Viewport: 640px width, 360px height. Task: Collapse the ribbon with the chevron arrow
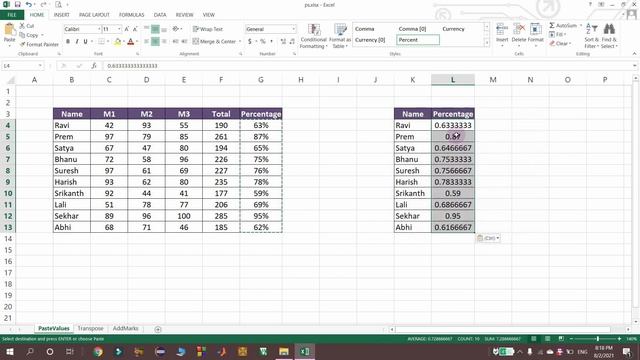click(634, 54)
